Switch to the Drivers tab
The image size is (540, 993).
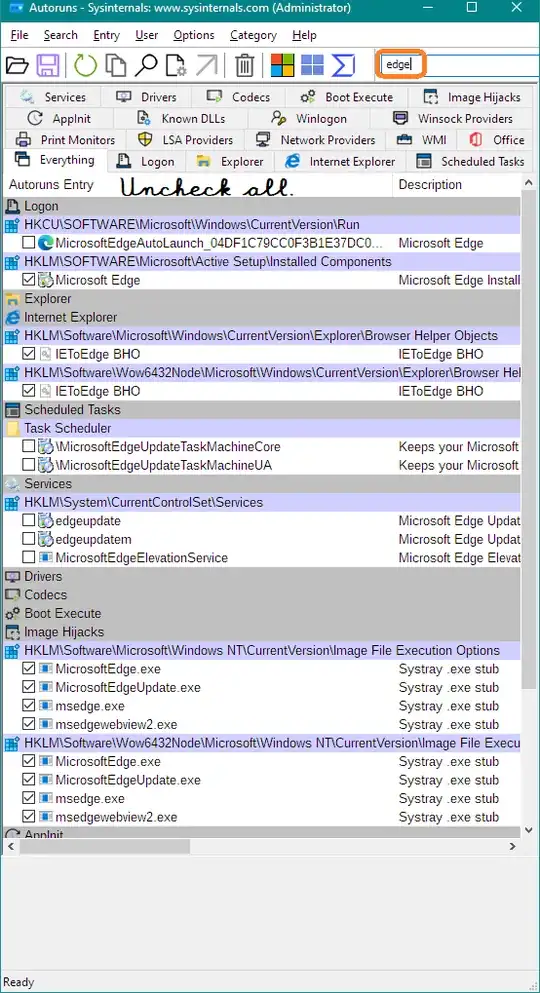(146, 97)
